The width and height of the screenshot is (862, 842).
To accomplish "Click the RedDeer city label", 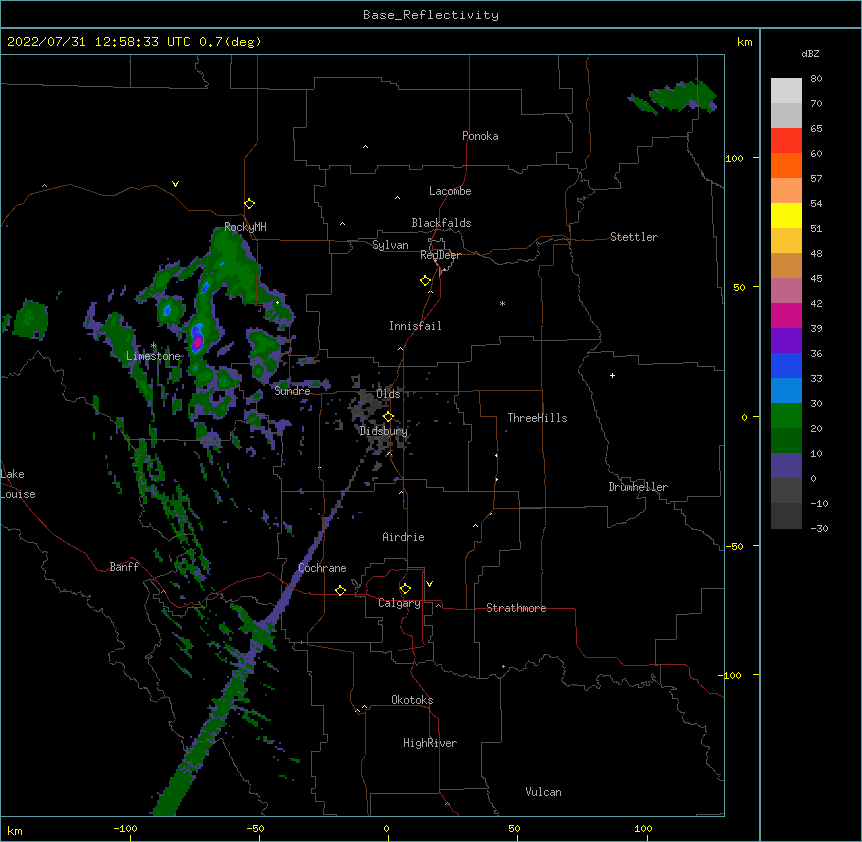I will click(440, 255).
